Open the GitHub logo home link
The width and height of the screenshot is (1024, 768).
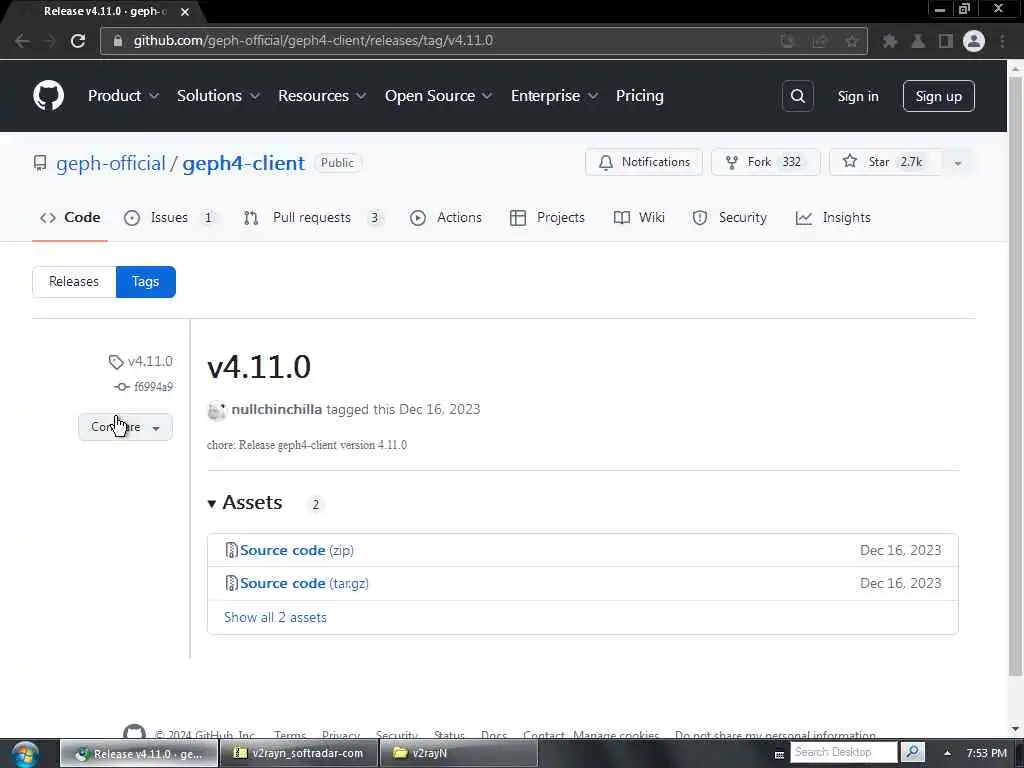48,96
